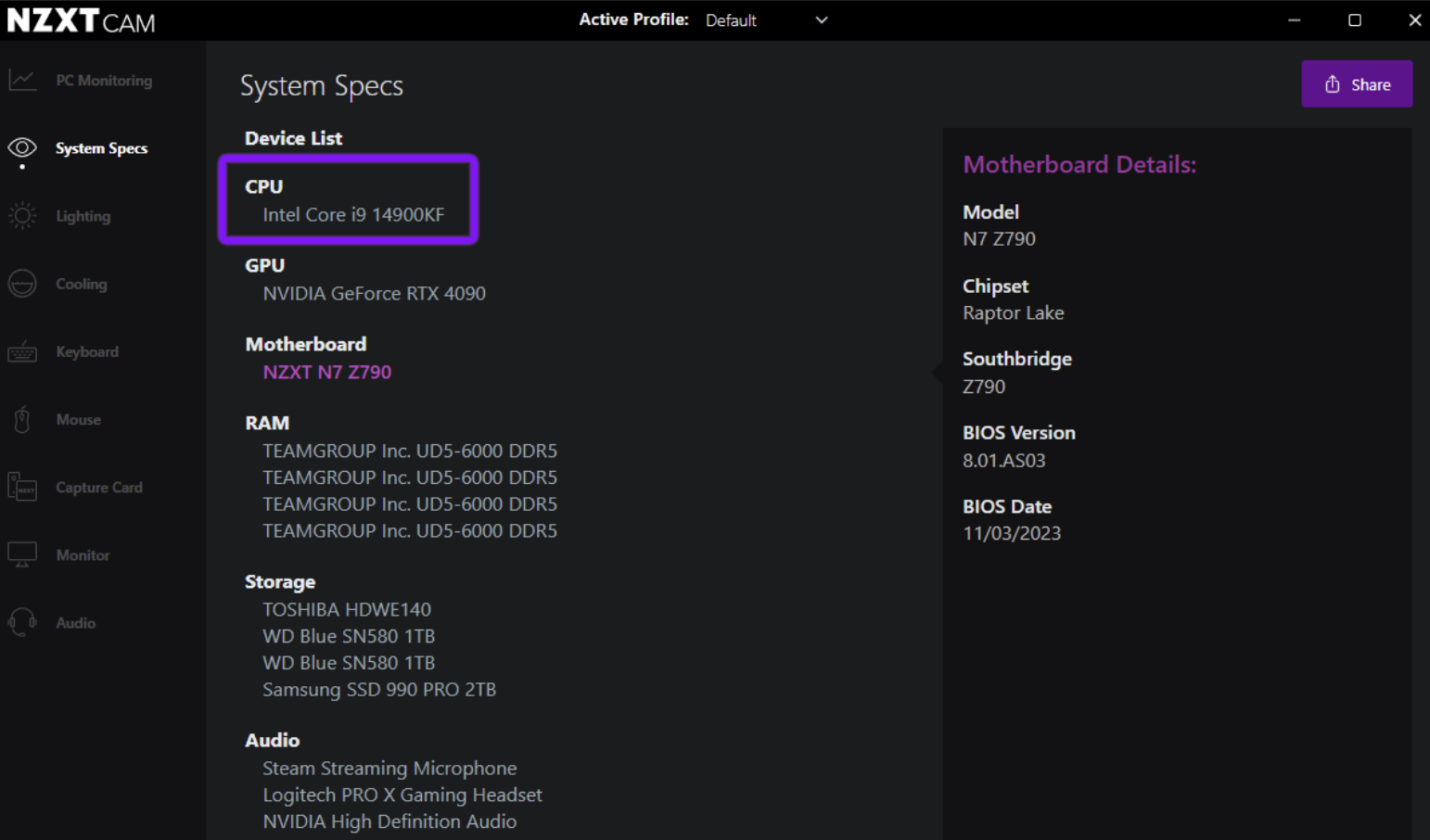
Task: Close the NZXT CAM window
Action: [x=1414, y=20]
